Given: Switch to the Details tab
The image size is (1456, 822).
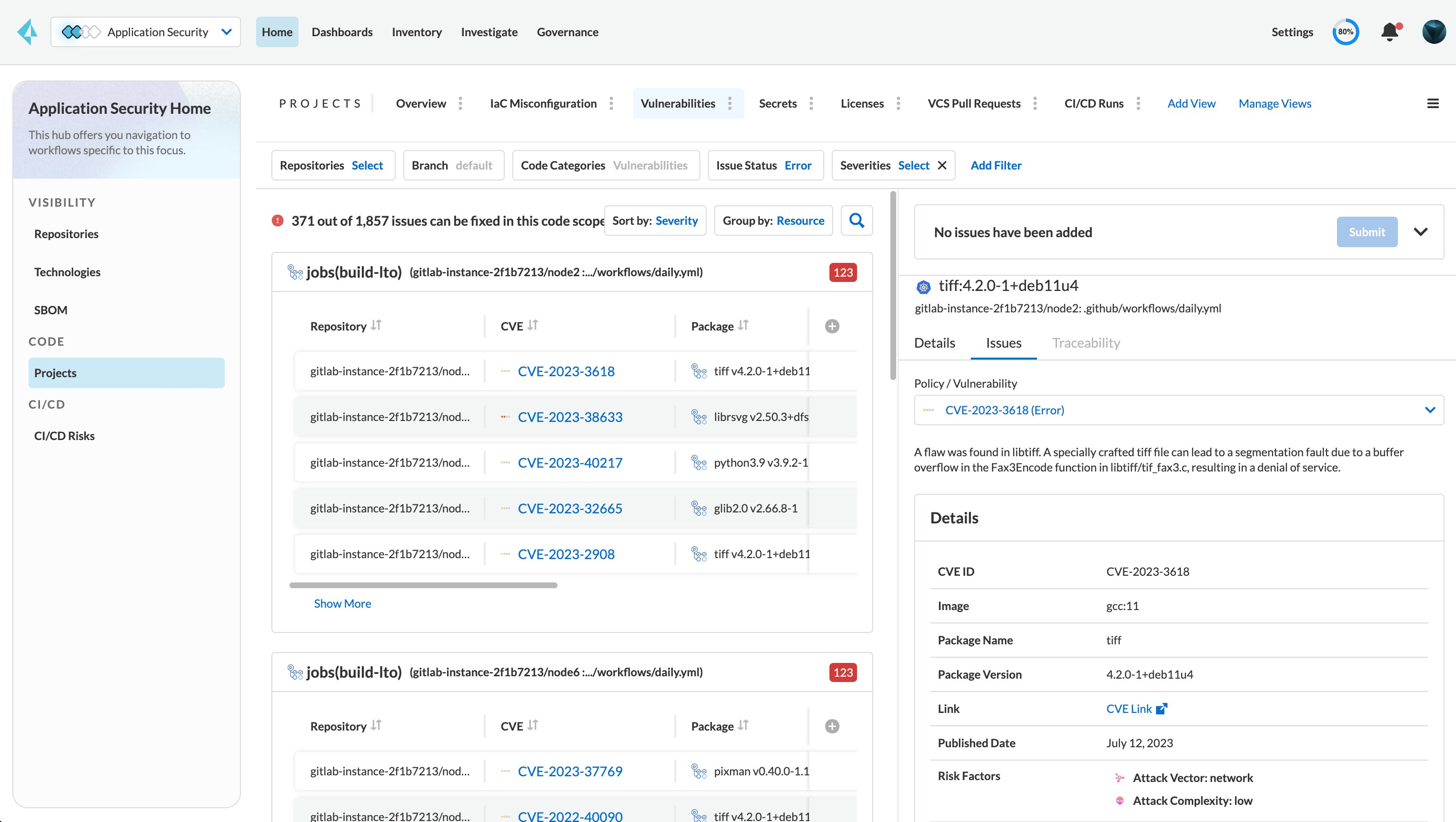Looking at the screenshot, I should pos(934,343).
